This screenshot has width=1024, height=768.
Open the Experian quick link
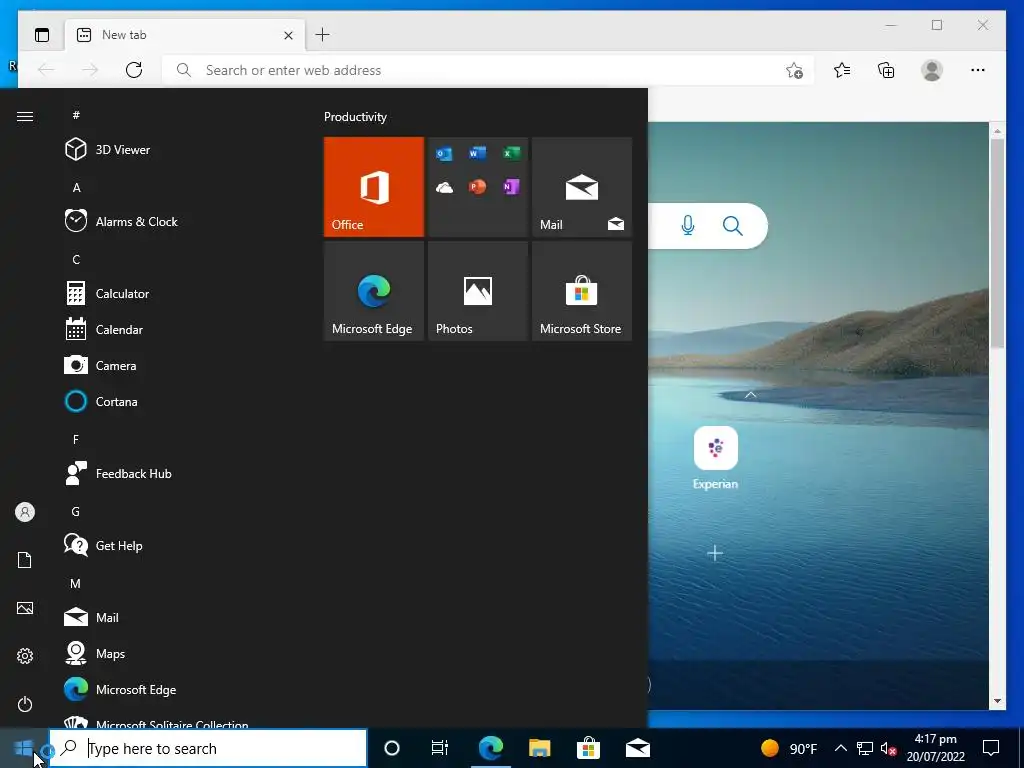click(716, 457)
